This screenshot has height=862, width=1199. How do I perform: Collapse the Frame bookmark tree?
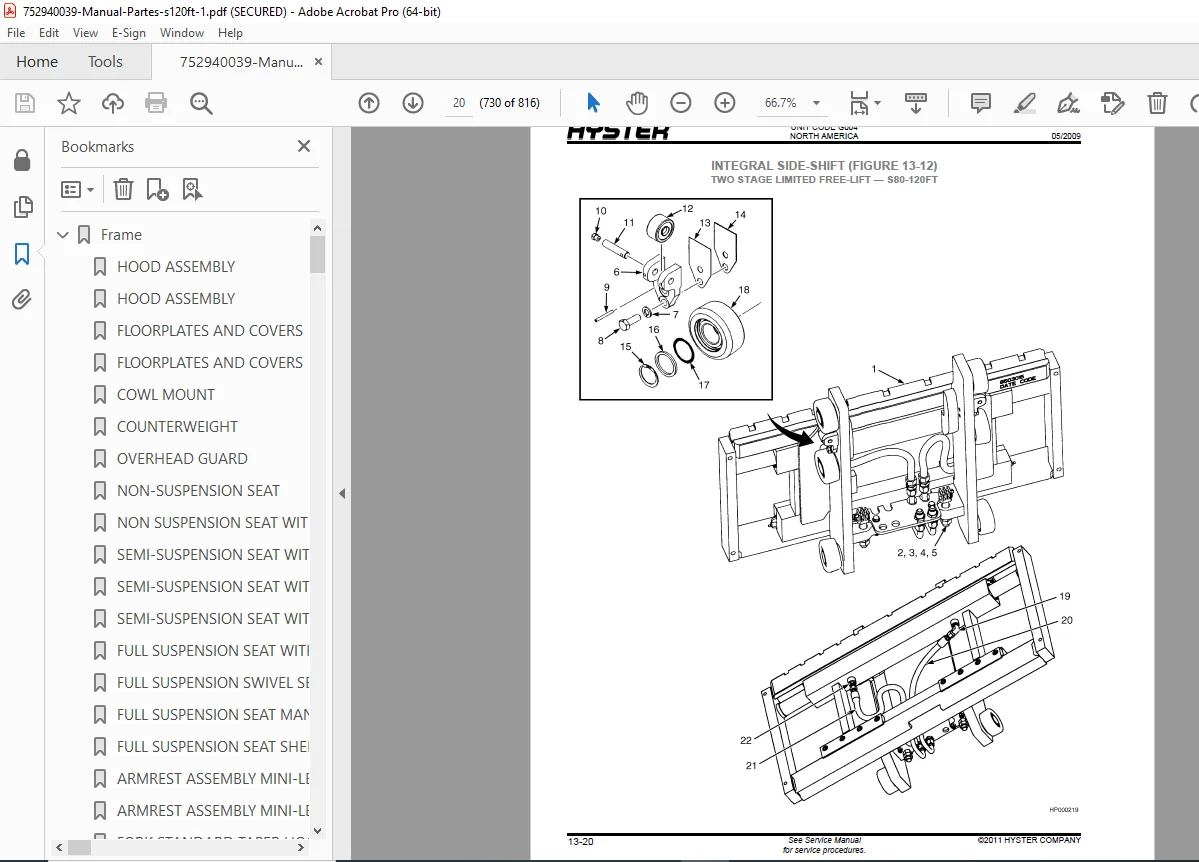click(x=63, y=235)
